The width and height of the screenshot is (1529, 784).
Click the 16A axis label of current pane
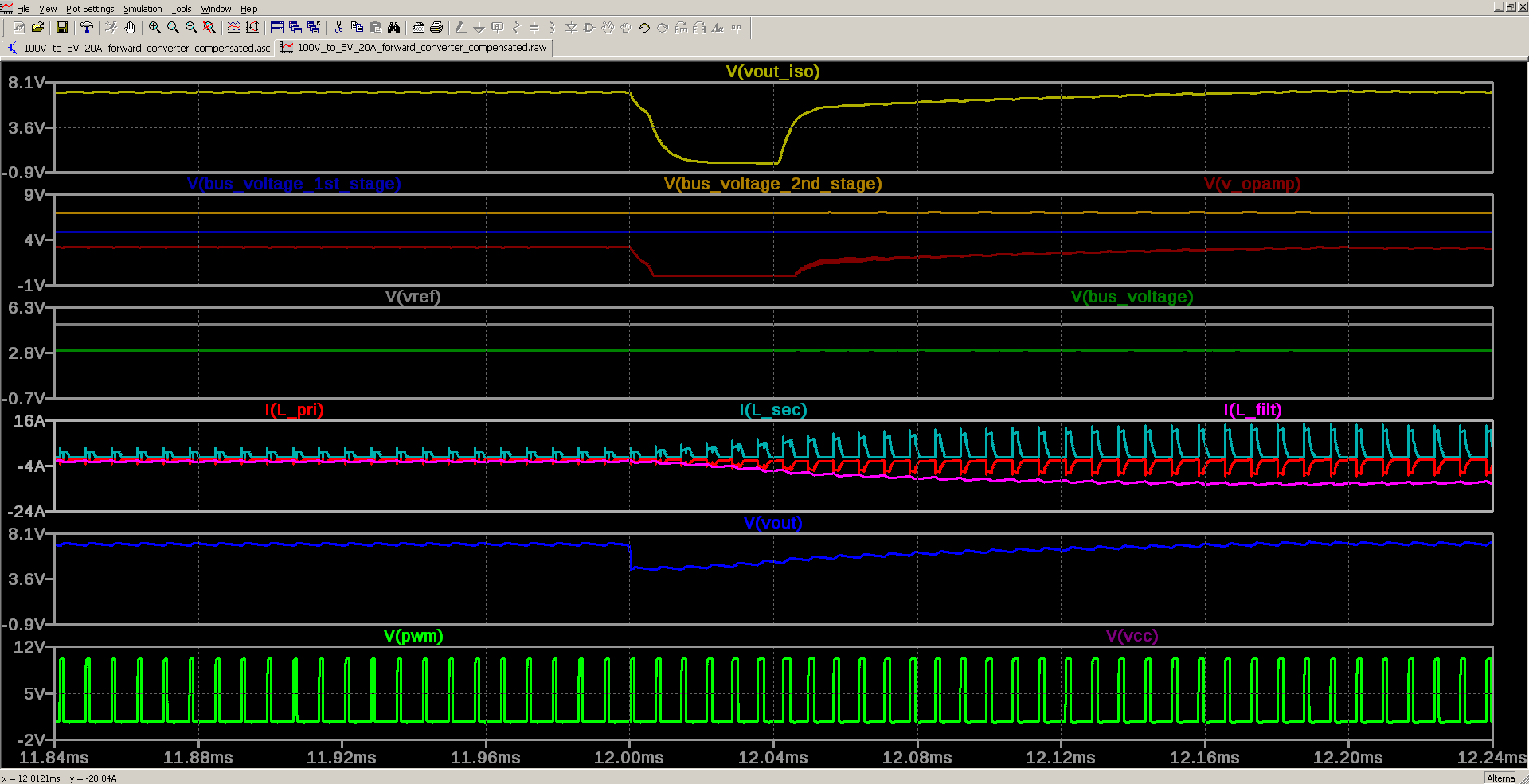pos(30,421)
